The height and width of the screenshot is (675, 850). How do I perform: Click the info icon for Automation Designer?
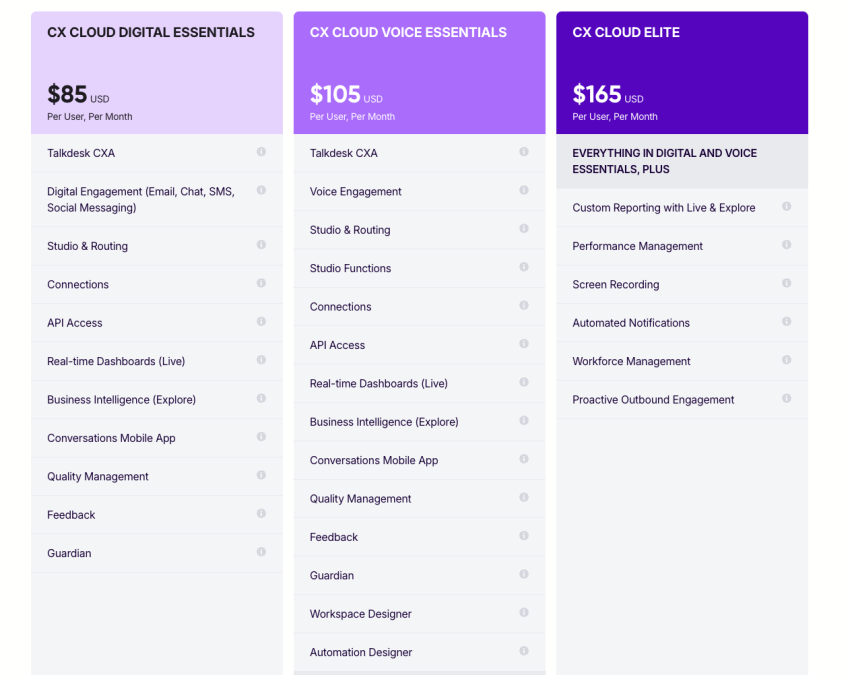(524, 652)
